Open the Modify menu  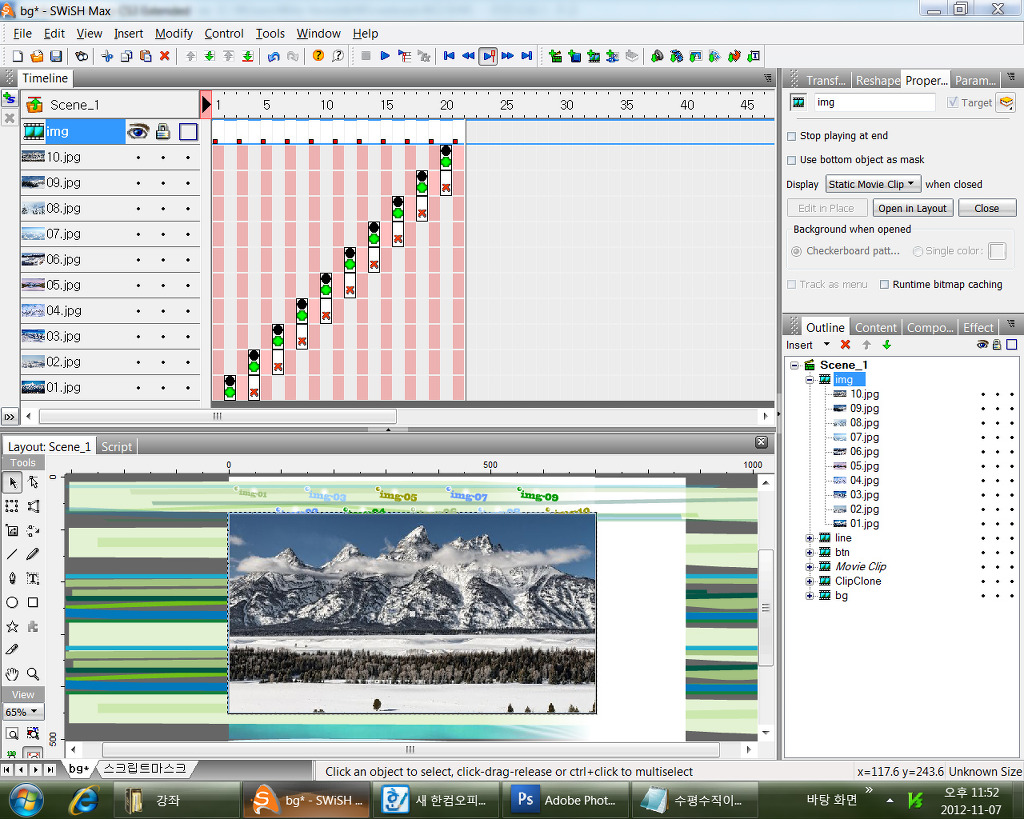tap(174, 33)
